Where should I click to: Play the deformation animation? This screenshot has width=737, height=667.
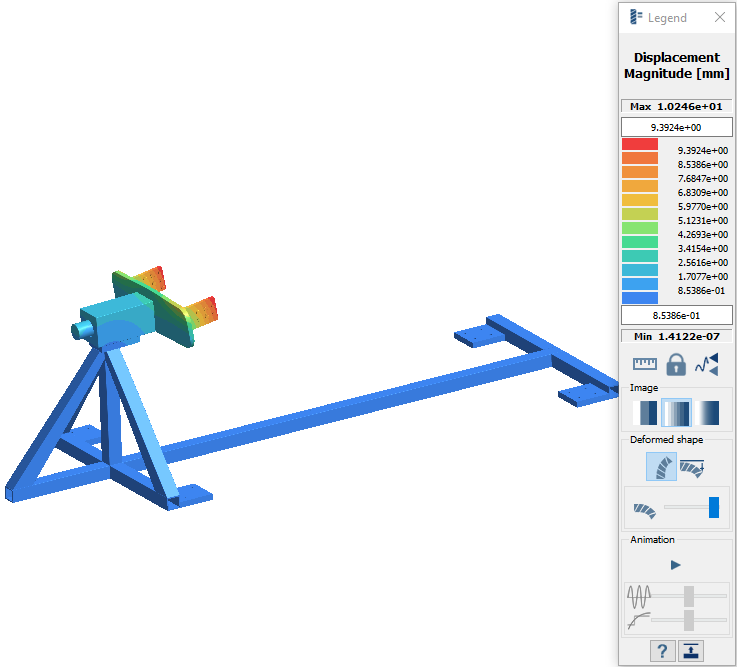pos(676,565)
